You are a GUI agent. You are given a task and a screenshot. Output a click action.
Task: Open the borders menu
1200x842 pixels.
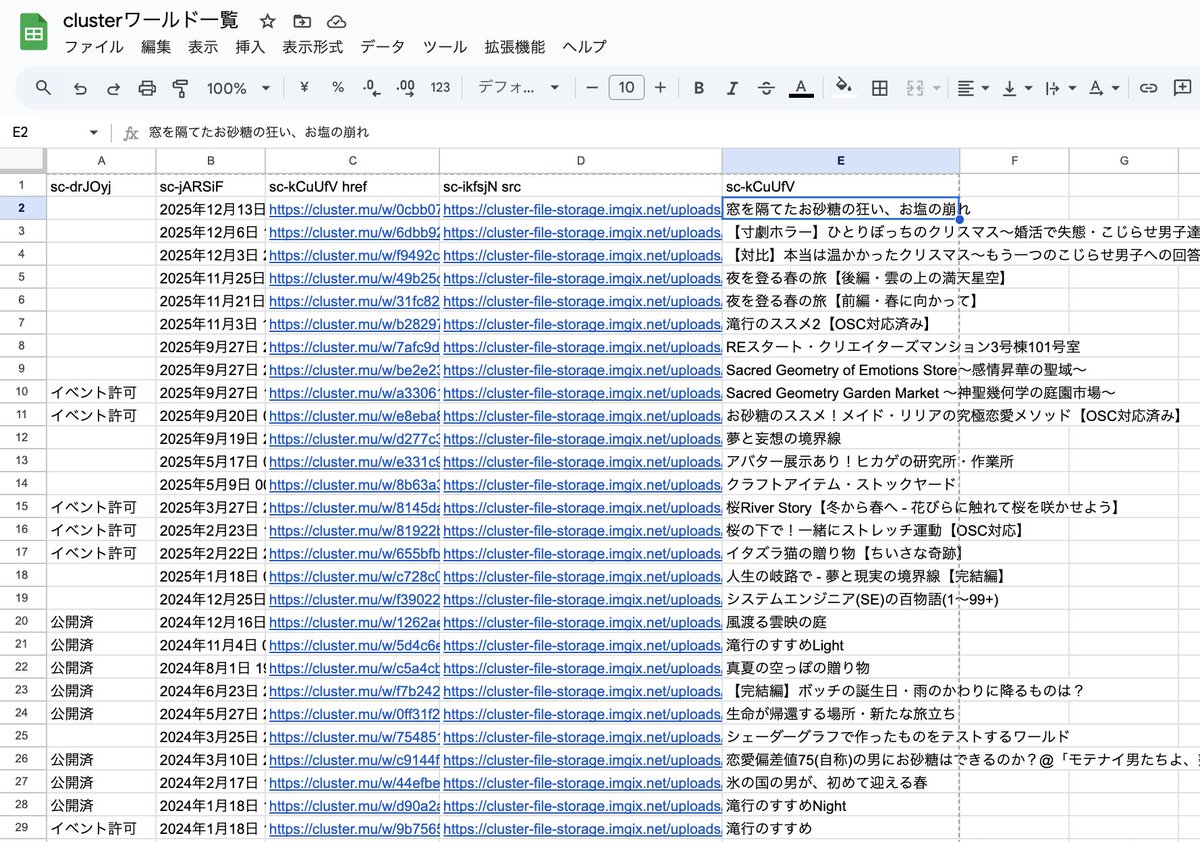click(880, 88)
